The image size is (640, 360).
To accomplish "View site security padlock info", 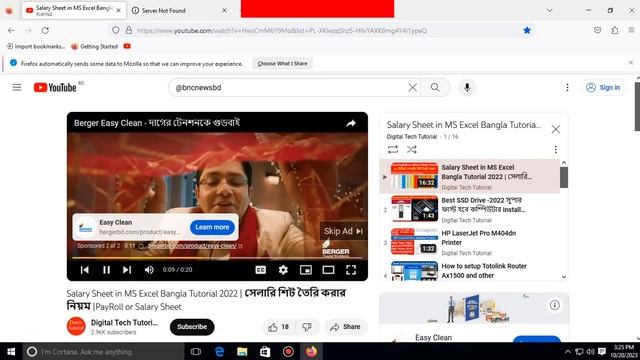I will coord(129,30).
